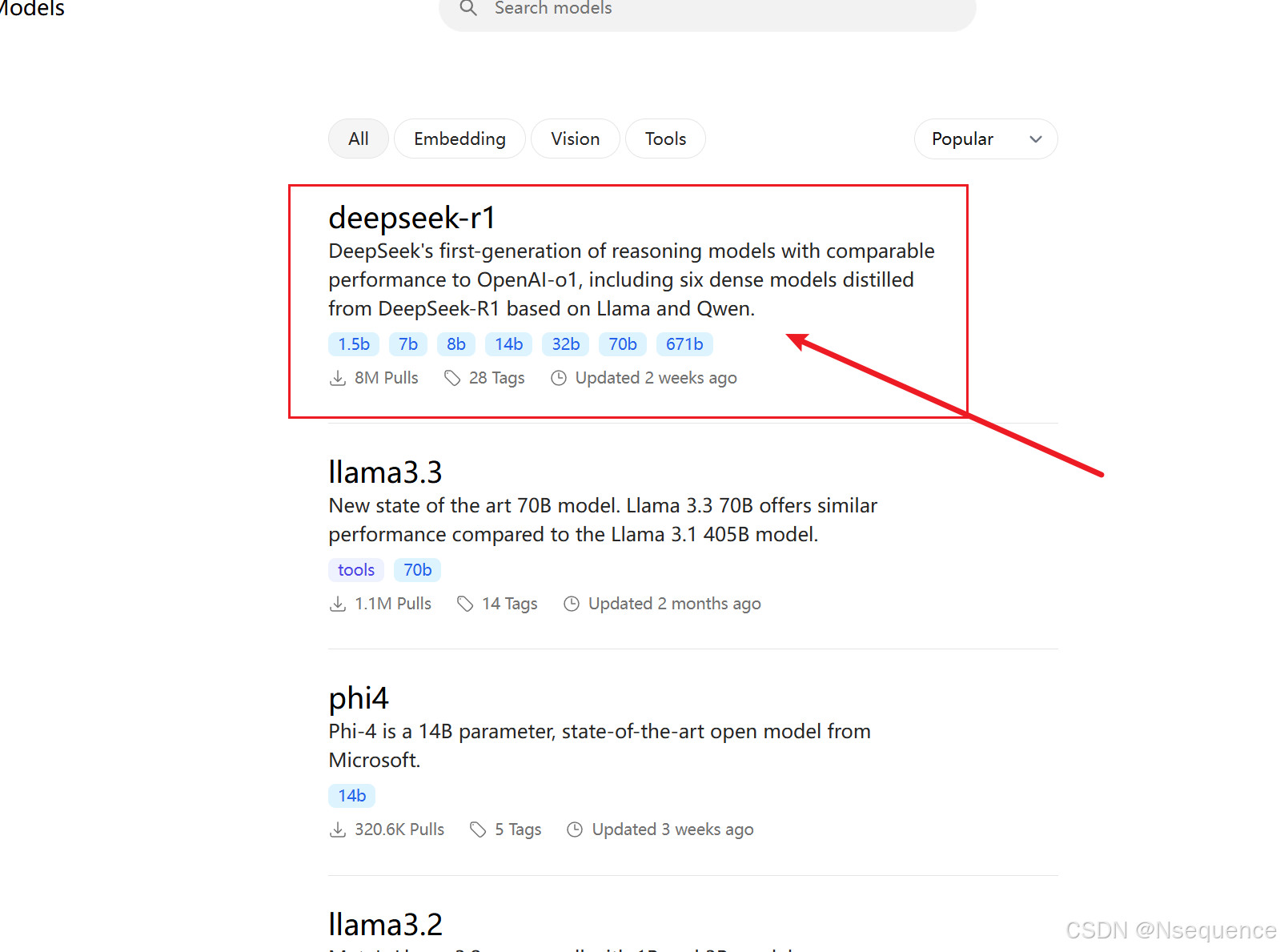Click tag icon next to 14 Tags
Viewport: 1280px width, 952px height.
(x=465, y=604)
